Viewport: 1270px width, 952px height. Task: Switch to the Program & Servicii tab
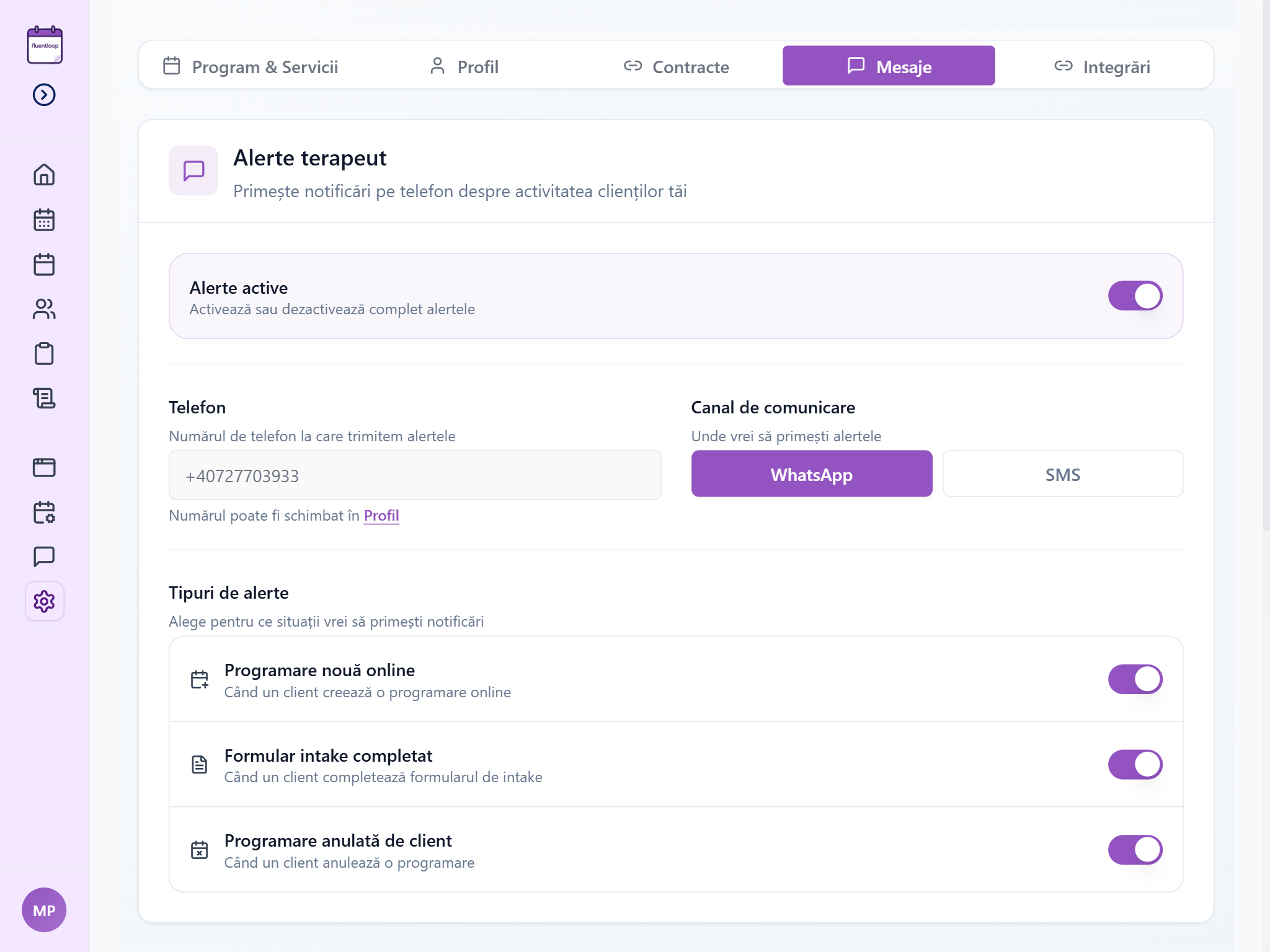point(251,66)
